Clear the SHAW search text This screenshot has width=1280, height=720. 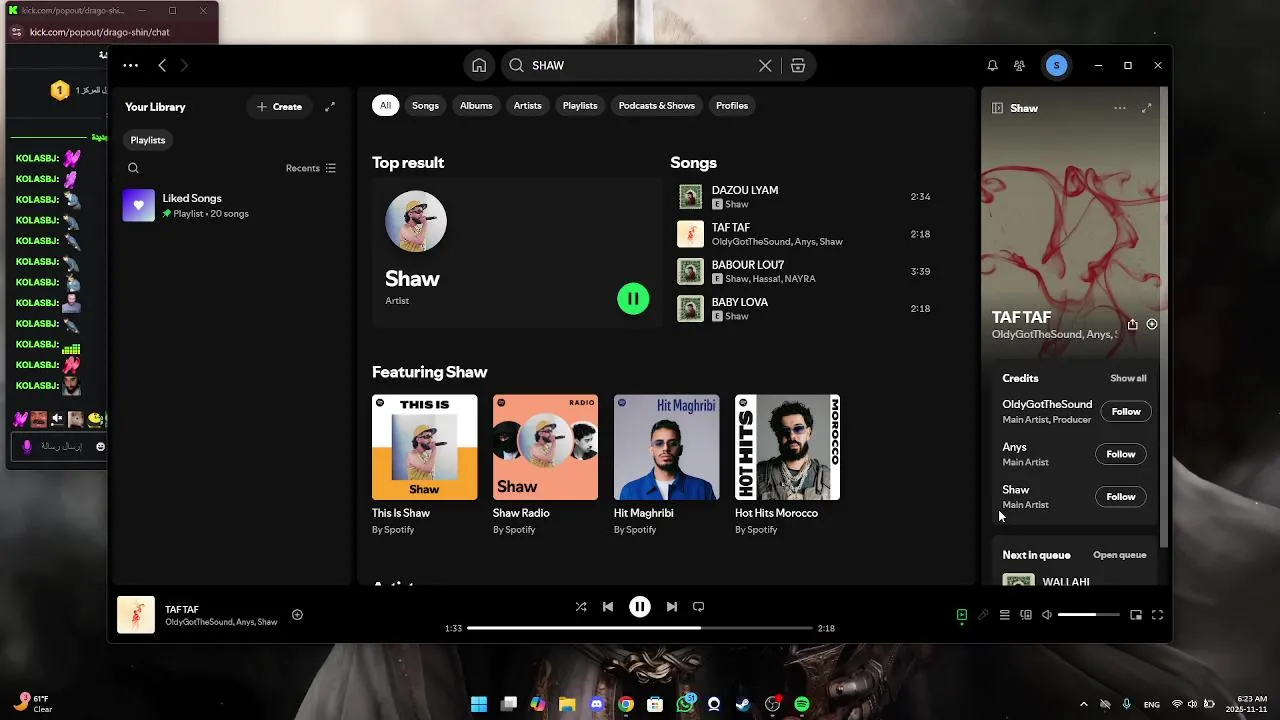[x=765, y=65]
